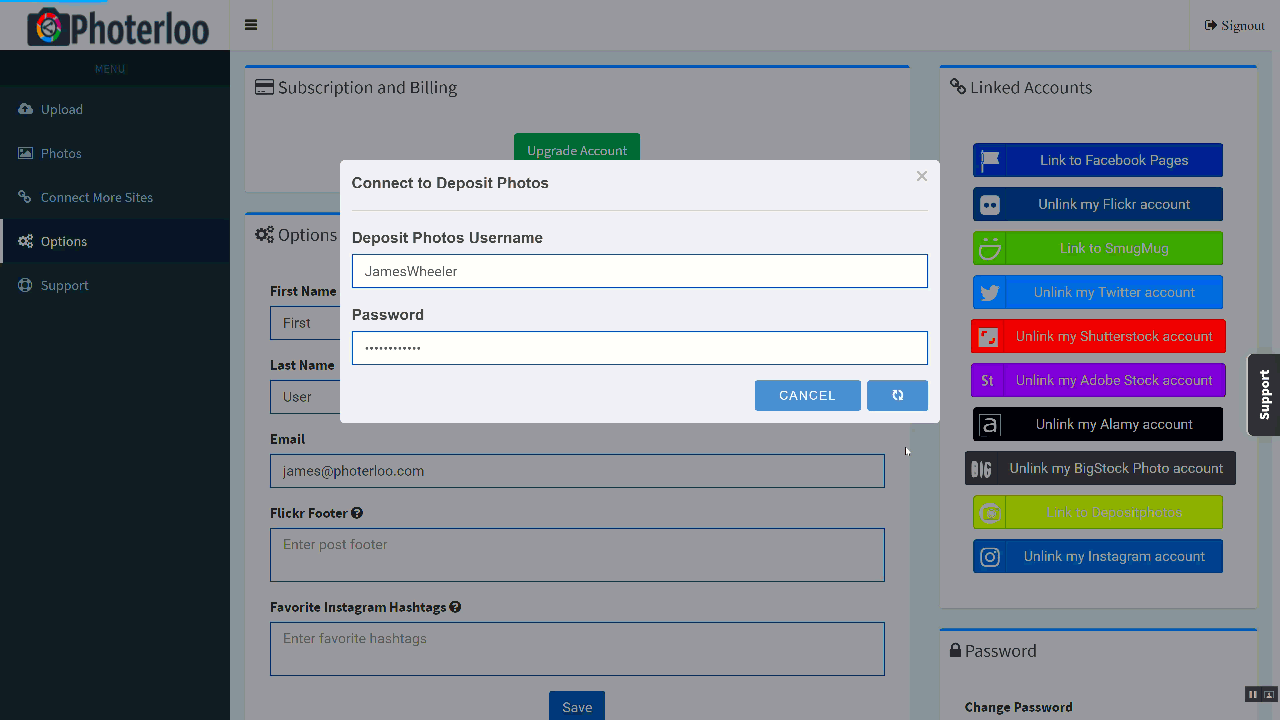Click the Signout link
This screenshot has width=1280, height=720.
click(x=1235, y=25)
